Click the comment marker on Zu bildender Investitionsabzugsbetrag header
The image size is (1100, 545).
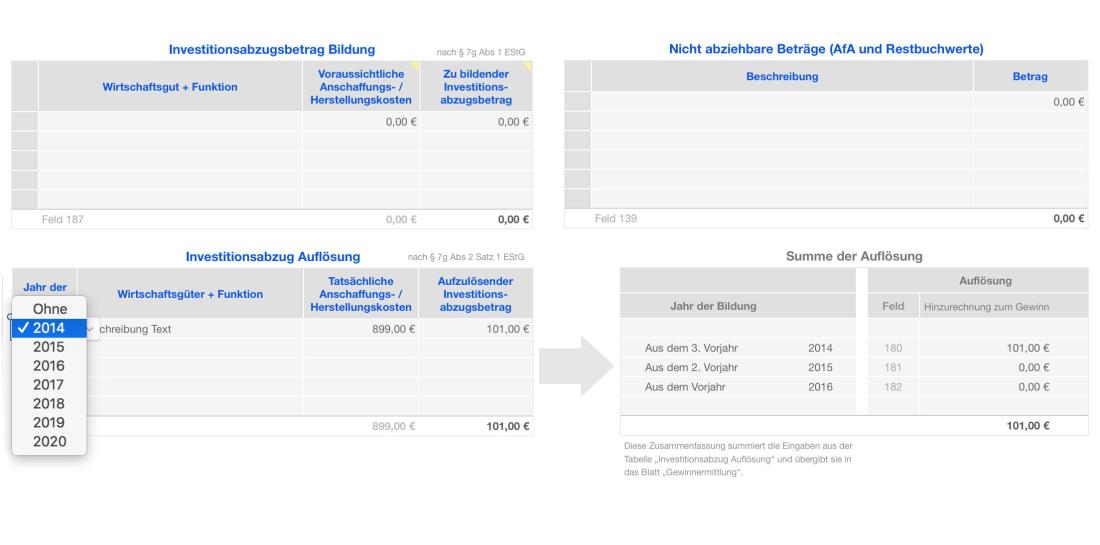coord(528,65)
